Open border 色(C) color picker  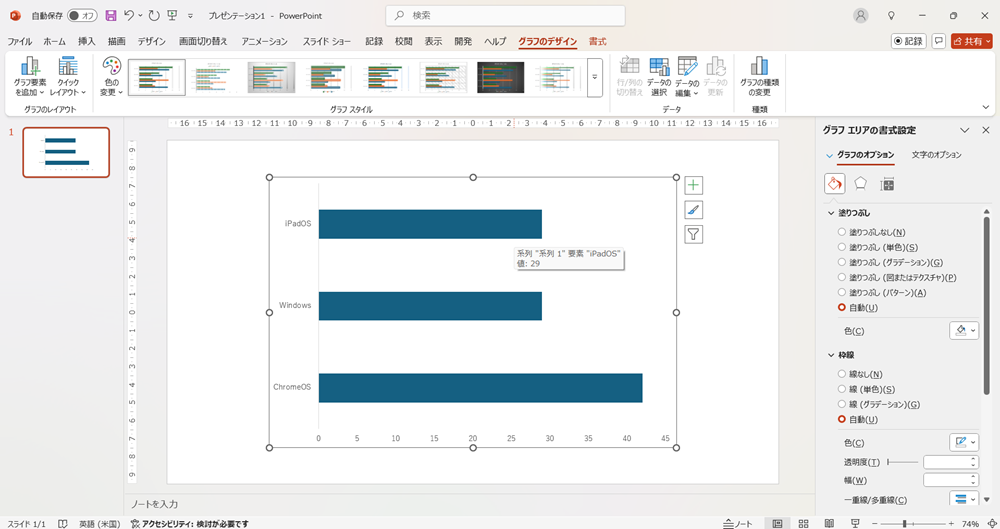pyautogui.click(x=963, y=442)
